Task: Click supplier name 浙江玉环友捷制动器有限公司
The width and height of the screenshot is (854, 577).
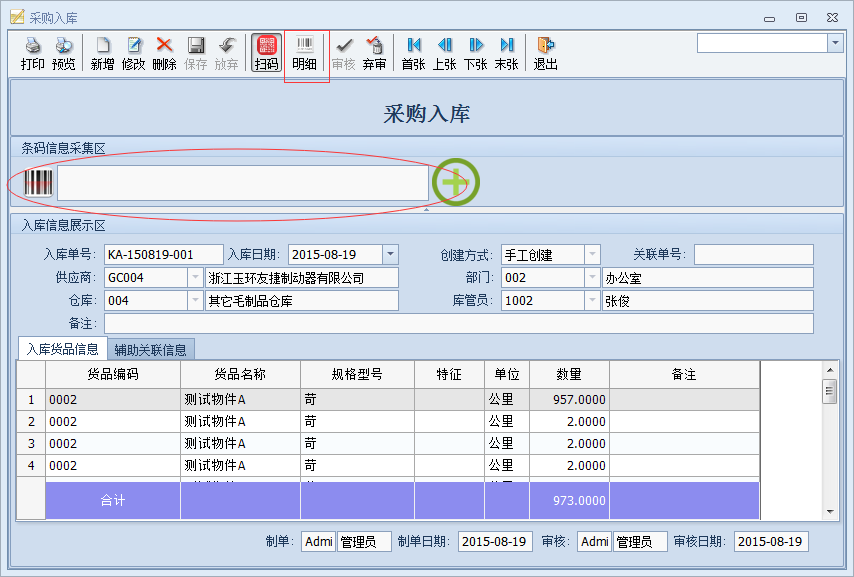Action: [x=302, y=277]
